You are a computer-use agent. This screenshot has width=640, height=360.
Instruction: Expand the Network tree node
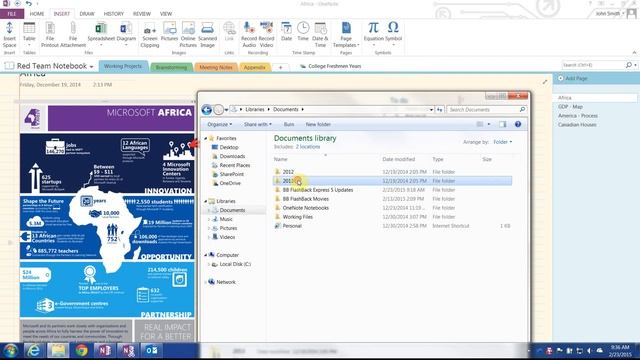click(x=206, y=282)
